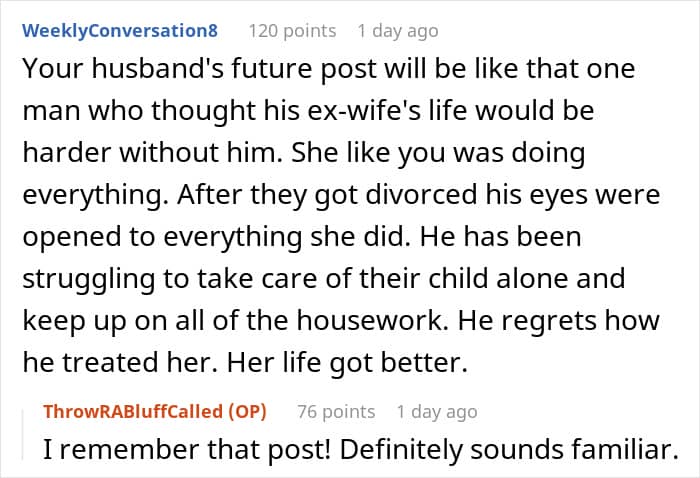Click the "120 points" score
Viewport: 700px width, 478px height.
pos(290,30)
